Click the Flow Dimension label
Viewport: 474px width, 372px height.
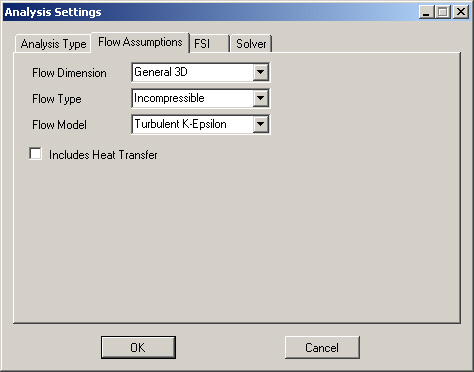tap(69, 73)
